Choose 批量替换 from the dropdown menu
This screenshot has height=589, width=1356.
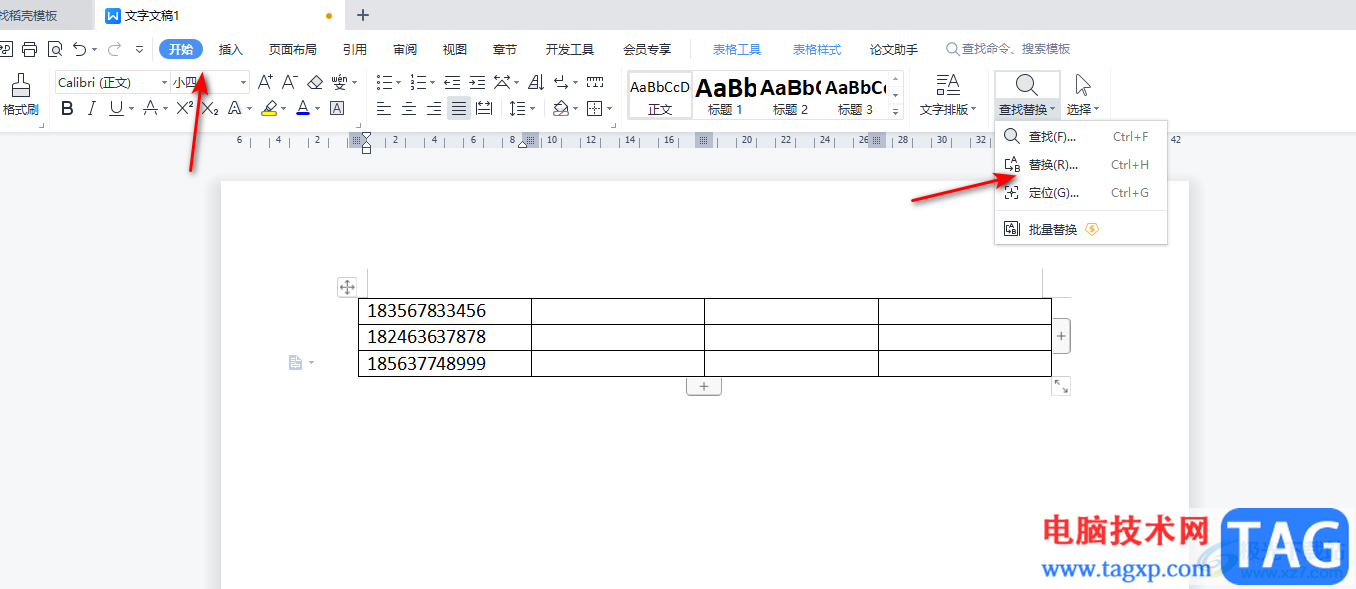tap(1081, 229)
